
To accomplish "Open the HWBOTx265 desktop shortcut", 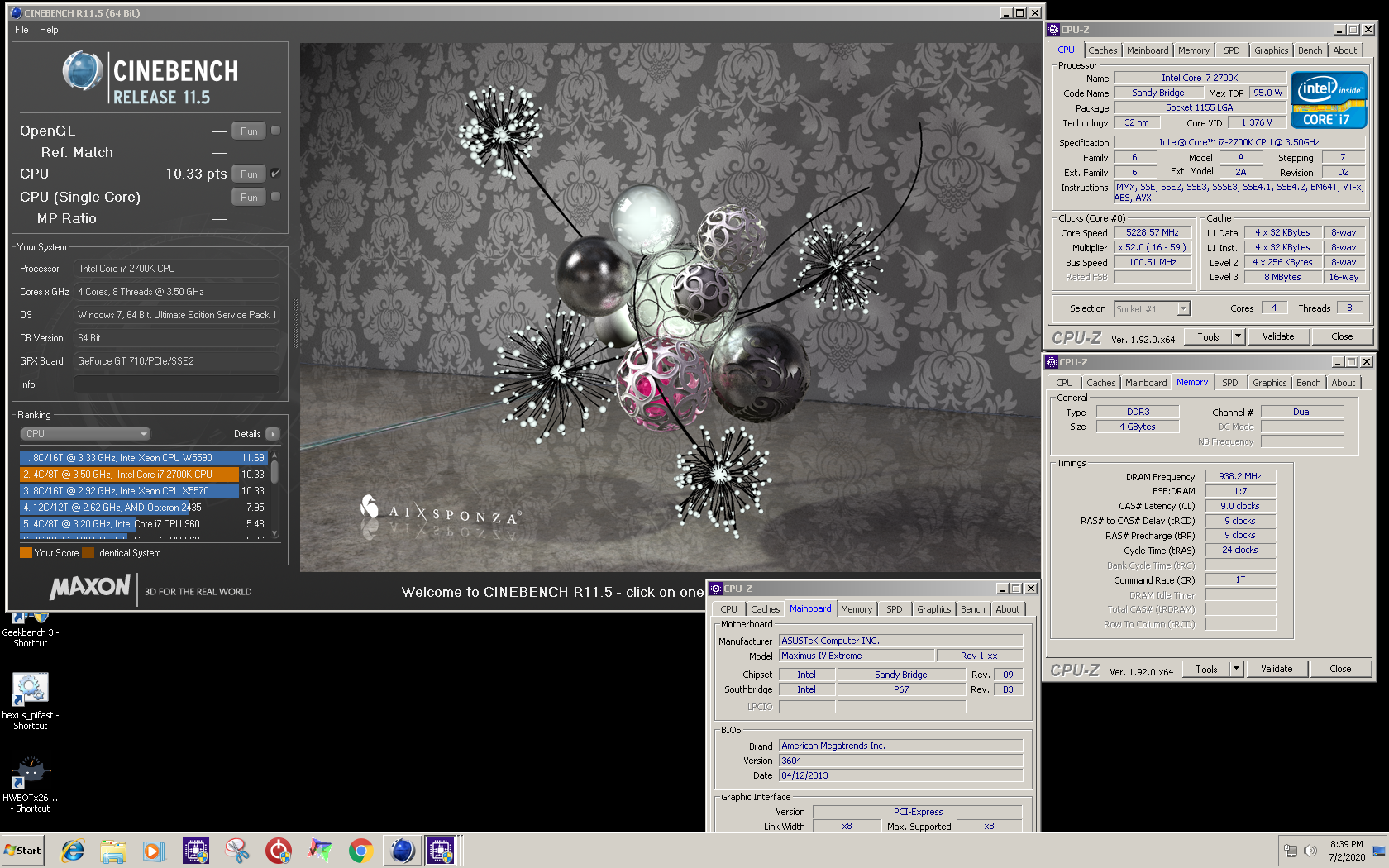I will [31, 784].
